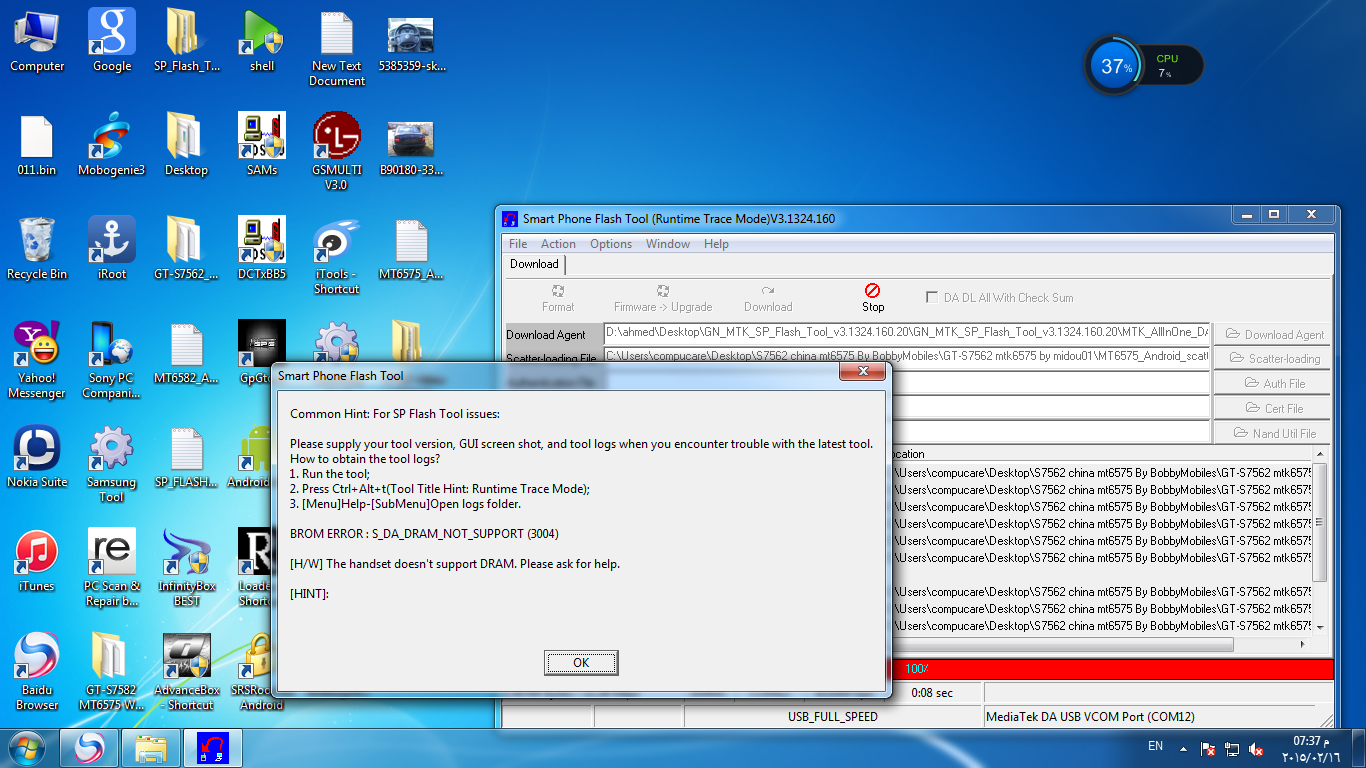Click the Download Agent browse button
Screen dimensions: 1366x768
pos(1274,334)
